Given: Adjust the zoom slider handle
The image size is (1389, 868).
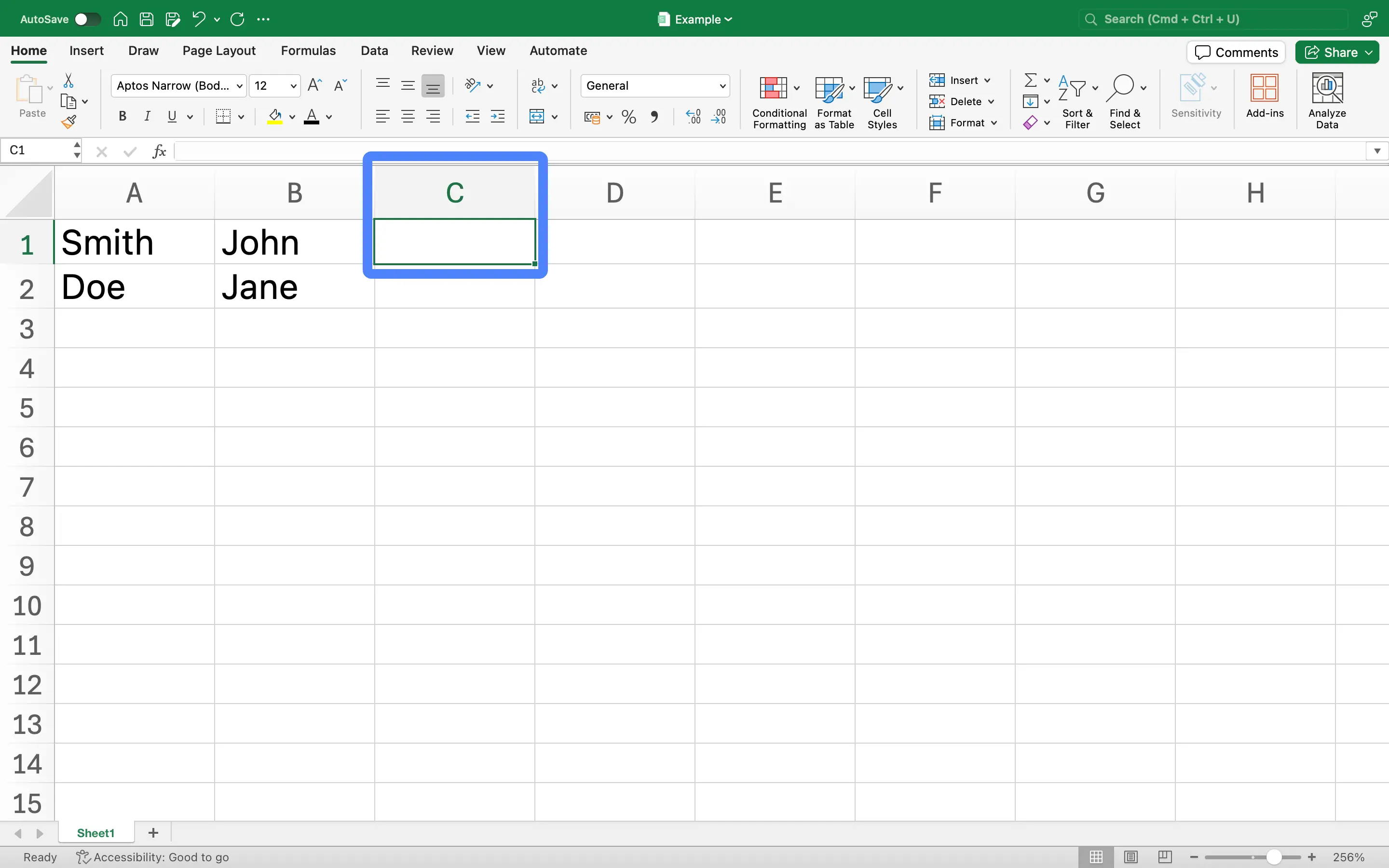Looking at the screenshot, I should 1274,857.
